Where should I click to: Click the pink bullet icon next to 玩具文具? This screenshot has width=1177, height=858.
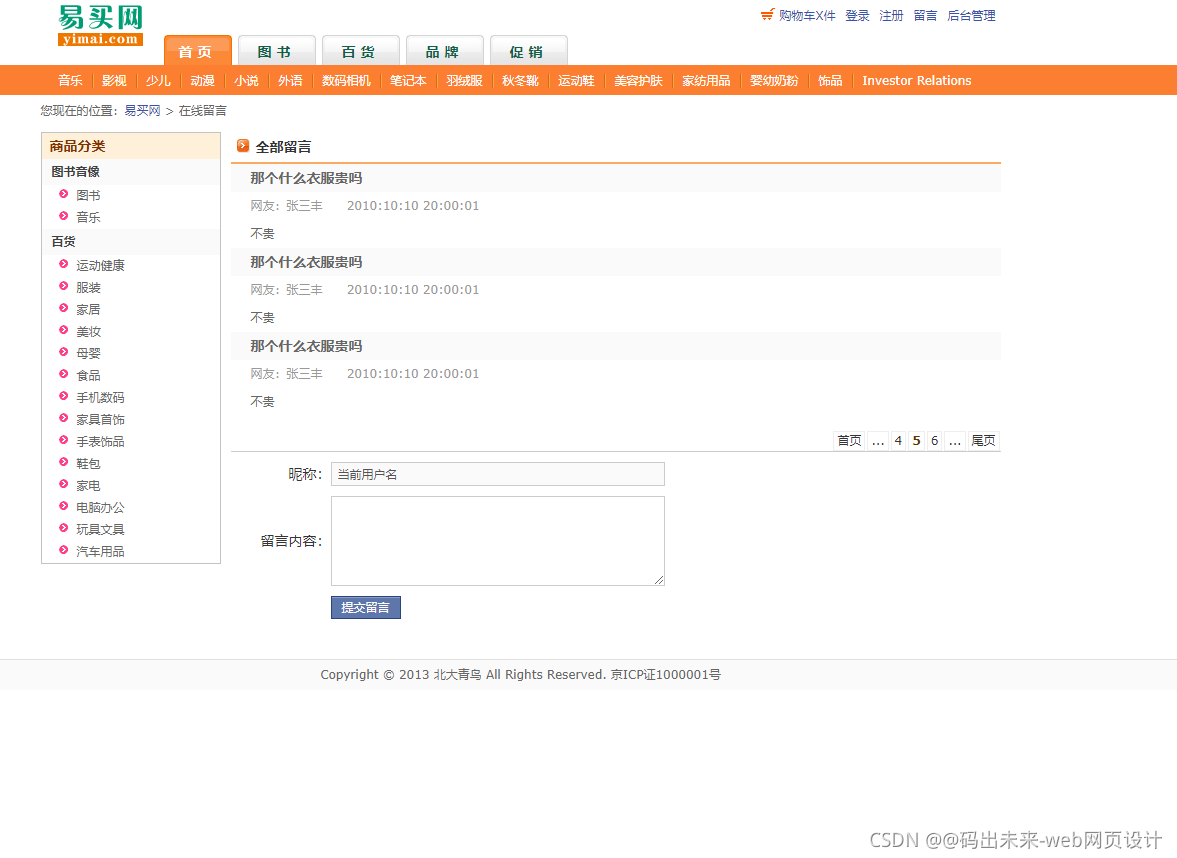click(64, 528)
